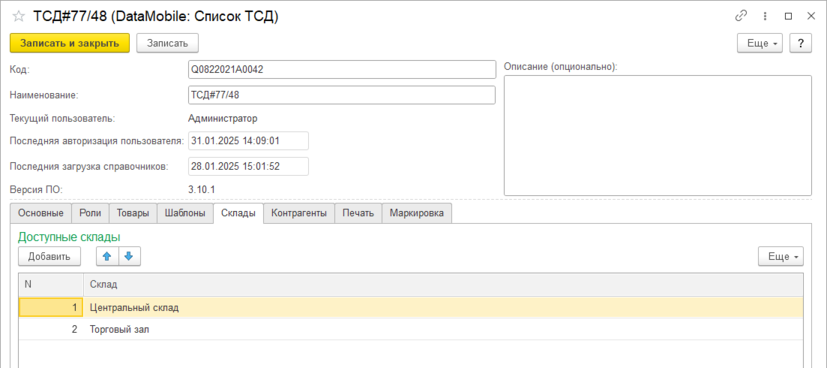This screenshot has width=827, height=368.
Task: Focus the Наименование input field
Action: [342, 95]
